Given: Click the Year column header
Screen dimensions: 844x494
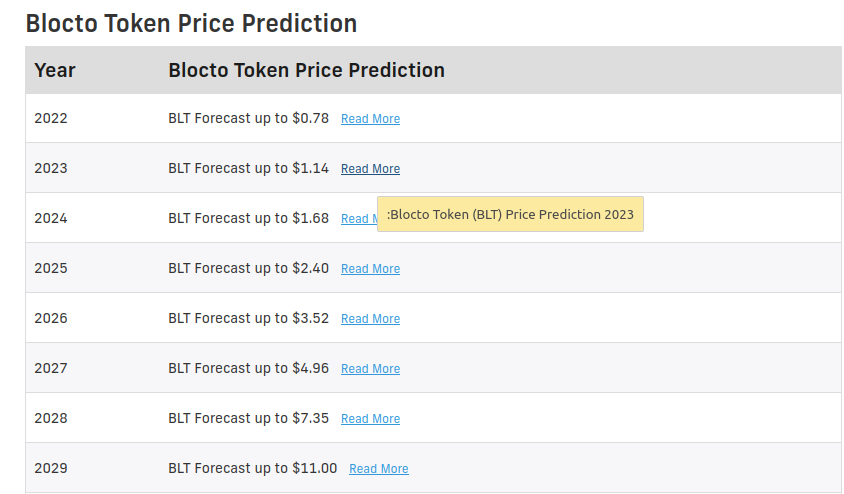Looking at the screenshot, I should tap(54, 70).
